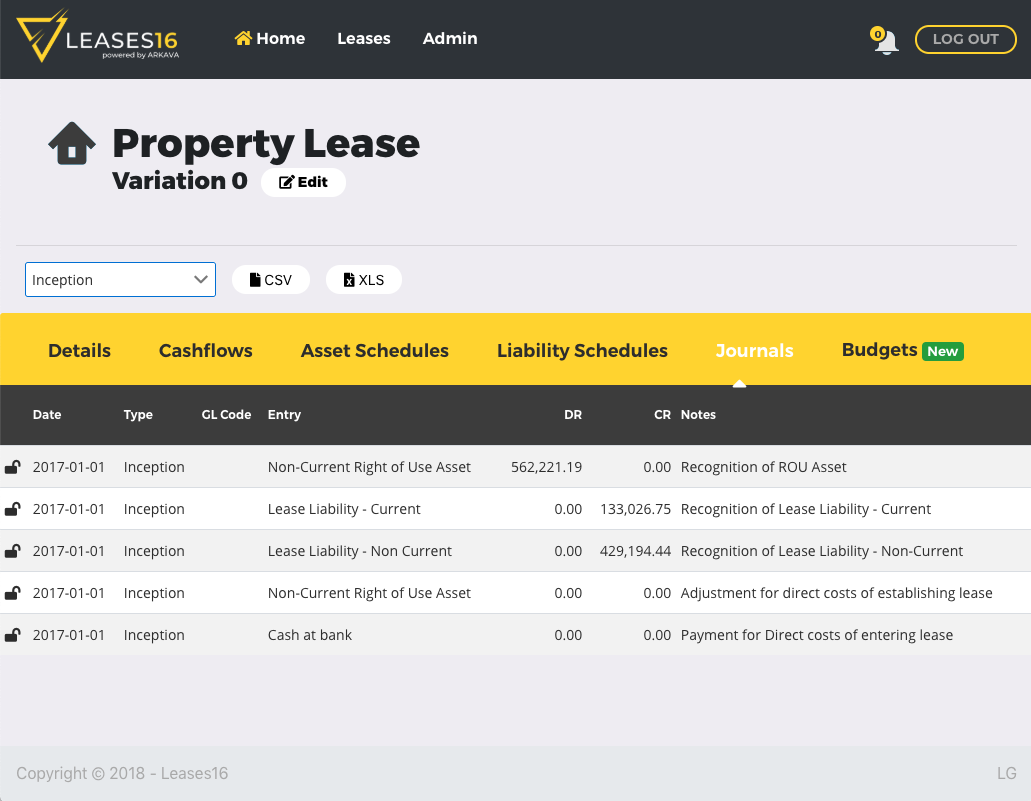Click the Leases16 logo
Image resolution: width=1031 pixels, height=801 pixels.
click(x=97, y=38)
